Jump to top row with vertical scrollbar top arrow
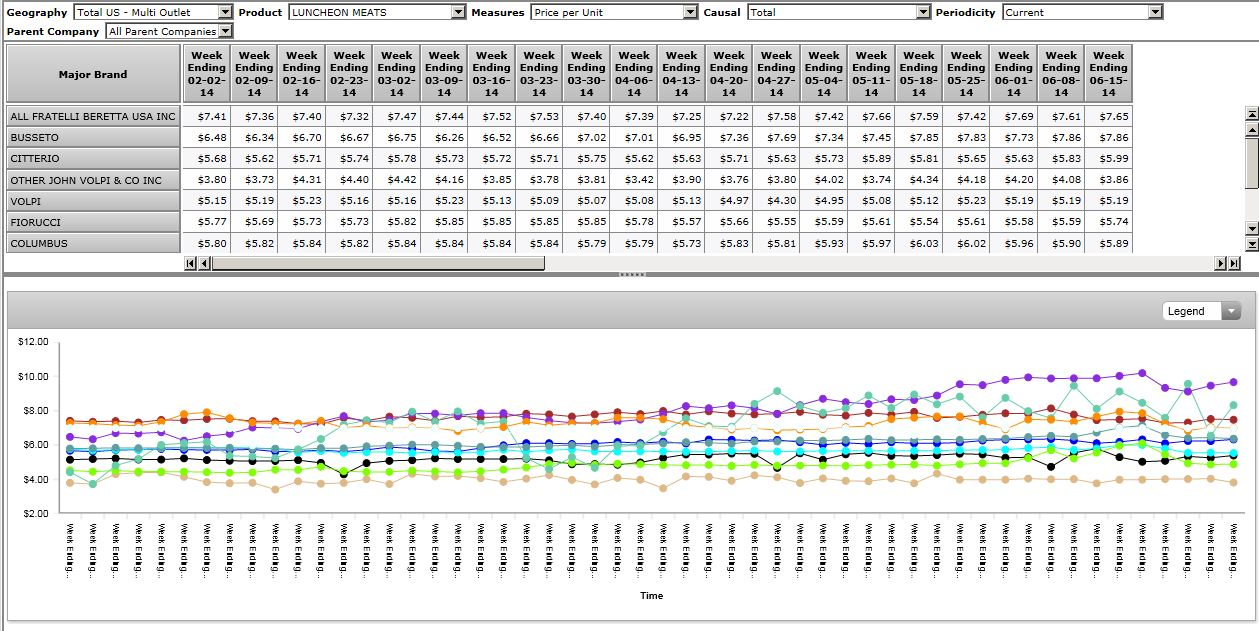This screenshot has height=631, width=1259. 1251,114
